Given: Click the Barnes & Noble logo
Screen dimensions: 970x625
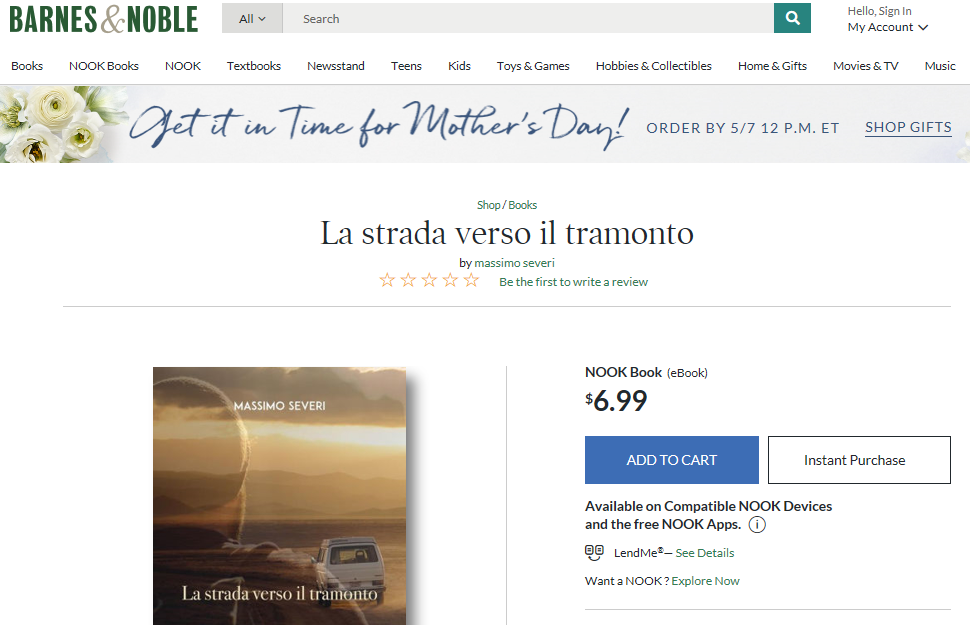Looking at the screenshot, I should [x=103, y=19].
